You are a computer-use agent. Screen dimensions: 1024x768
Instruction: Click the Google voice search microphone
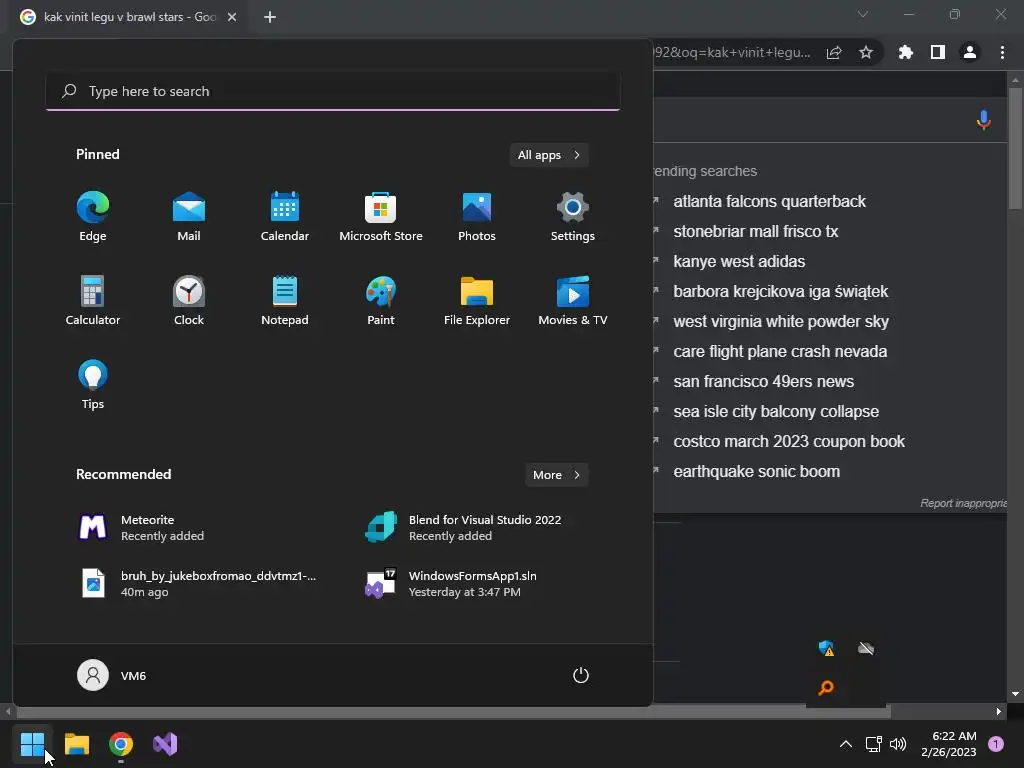point(984,120)
